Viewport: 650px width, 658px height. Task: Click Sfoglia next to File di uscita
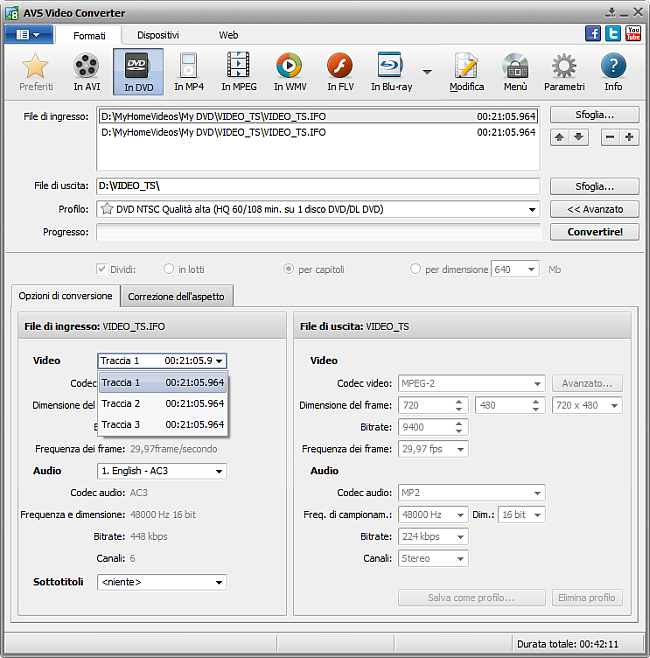[x=595, y=186]
